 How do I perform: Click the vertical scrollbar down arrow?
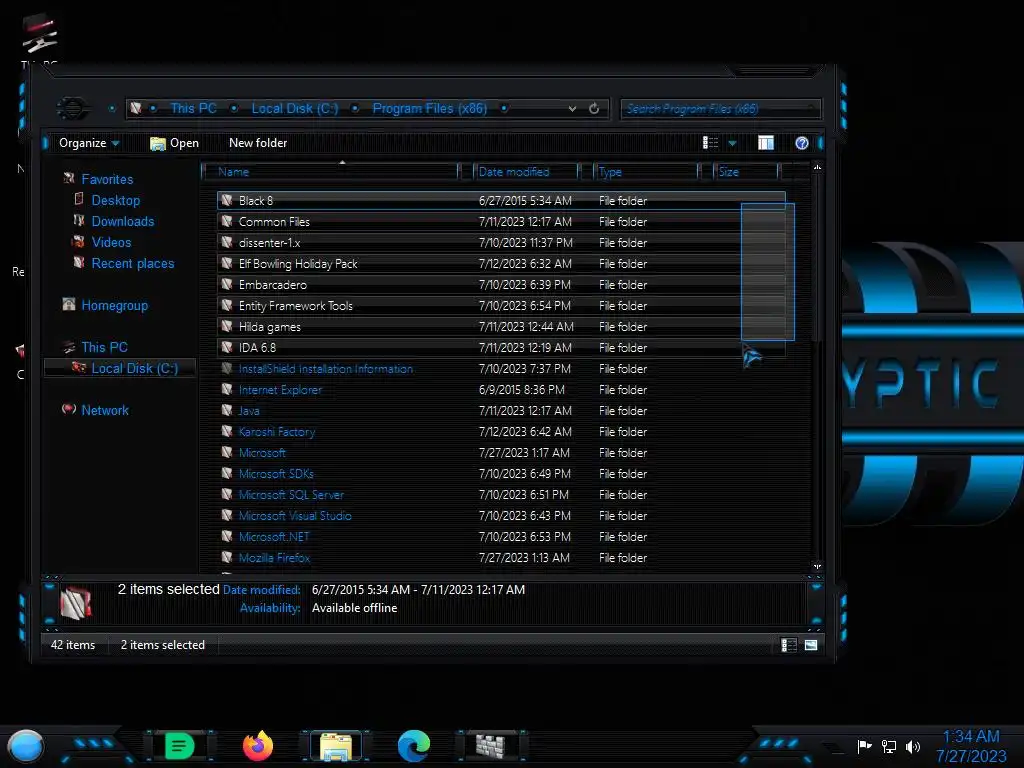(817, 566)
